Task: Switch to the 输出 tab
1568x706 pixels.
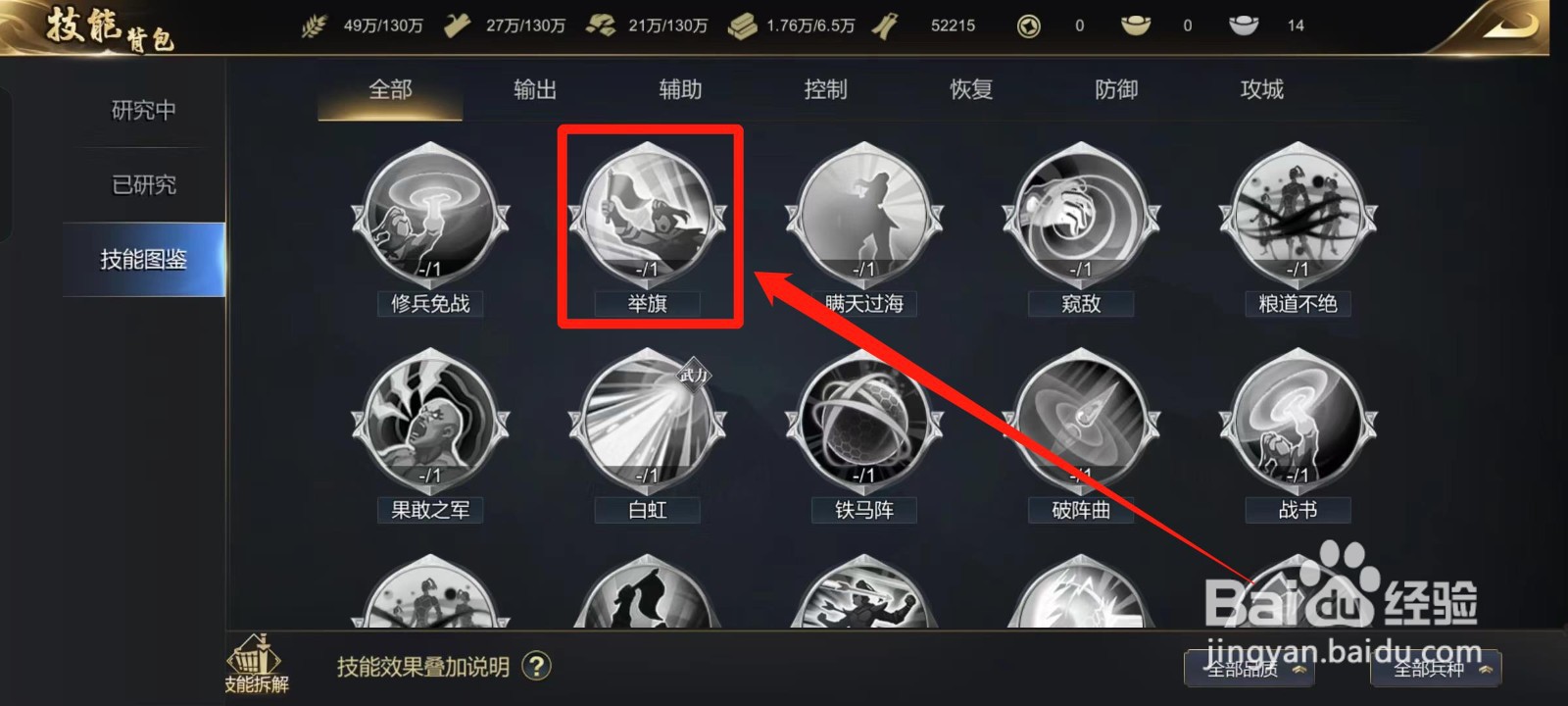Action: pos(535,90)
